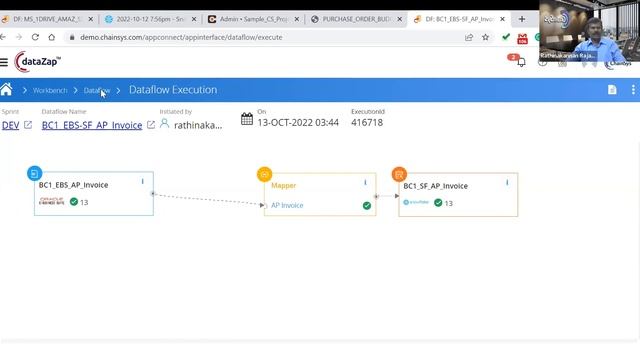Select the 13-OCT-2022 03:44 date text
Screen dimensions: 640x360
298,122
